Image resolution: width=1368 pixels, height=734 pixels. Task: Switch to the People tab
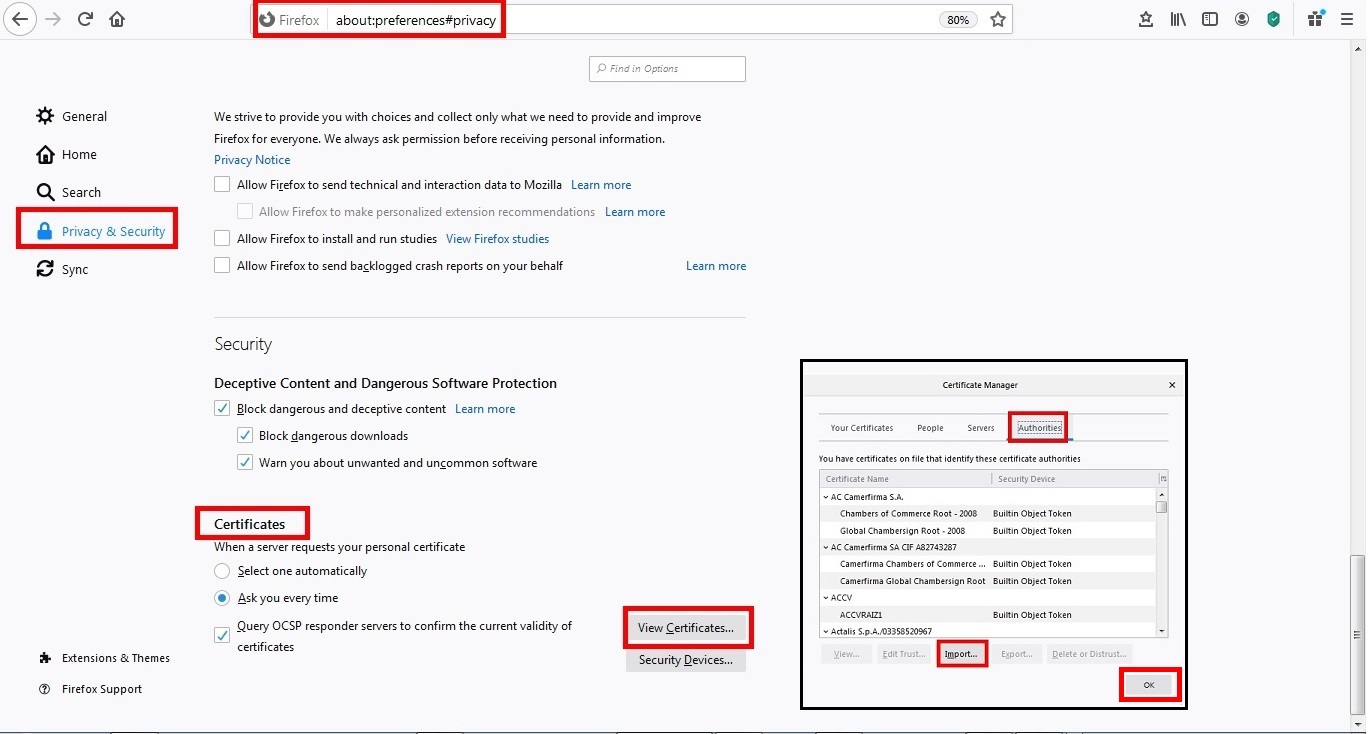coord(930,428)
